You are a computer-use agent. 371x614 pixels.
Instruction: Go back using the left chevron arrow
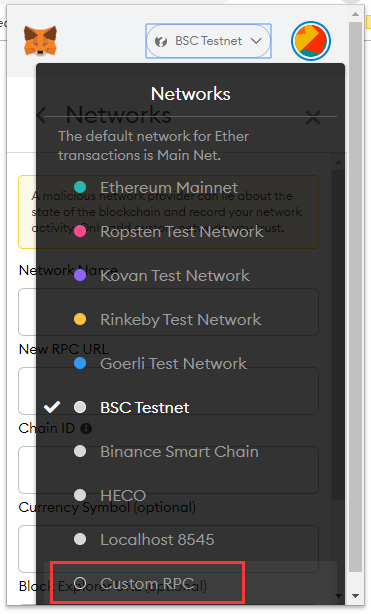[x=41, y=115]
